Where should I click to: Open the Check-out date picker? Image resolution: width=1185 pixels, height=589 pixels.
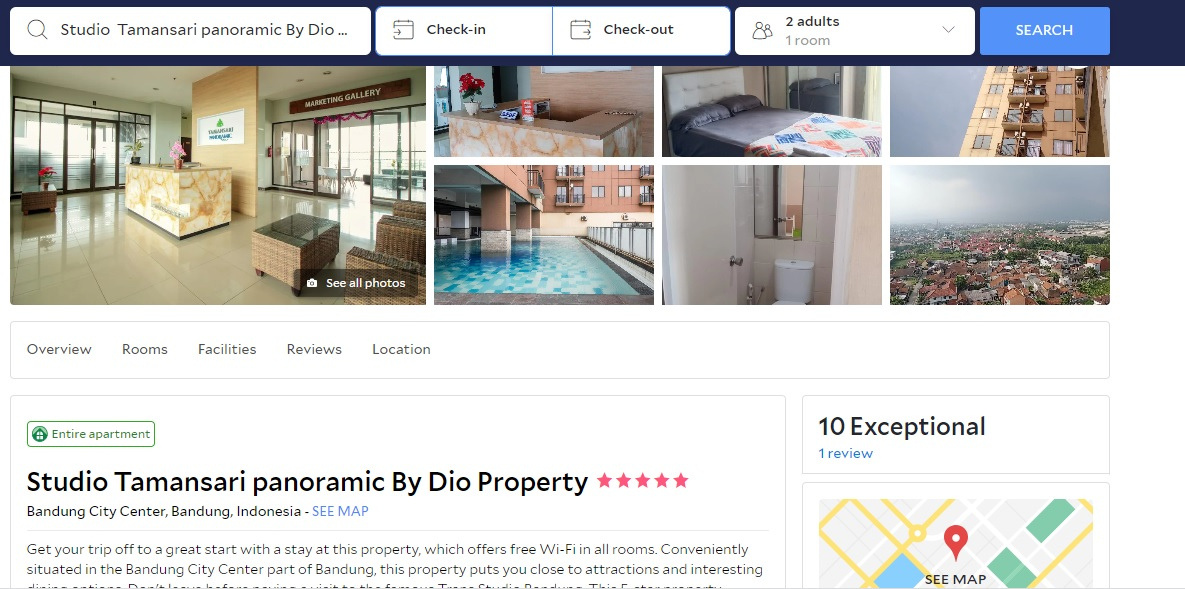coord(641,31)
